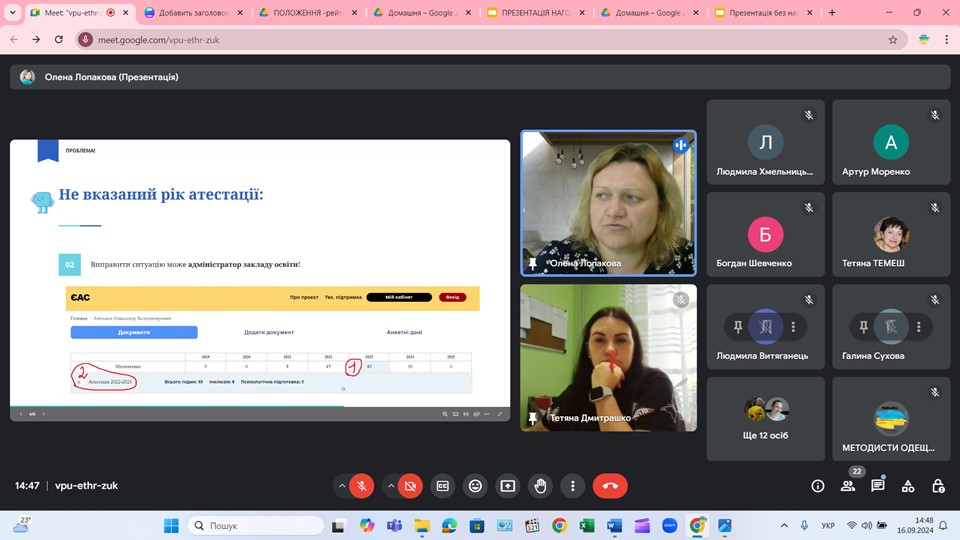This screenshot has width=960, height=540.
Task: Open the Activities panel
Action: coord(908,486)
